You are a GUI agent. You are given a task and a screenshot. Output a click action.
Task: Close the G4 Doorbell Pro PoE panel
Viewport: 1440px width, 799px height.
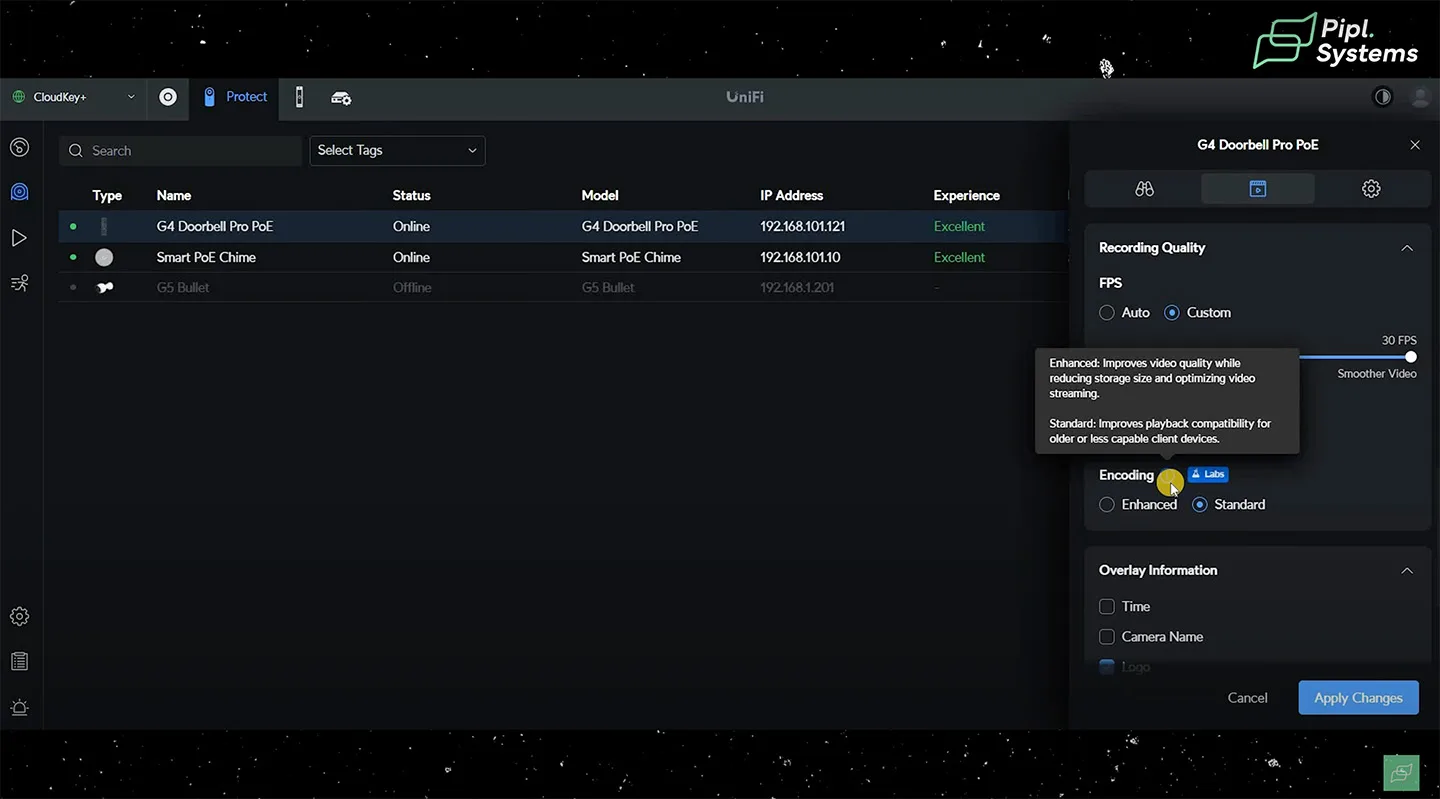(1415, 145)
